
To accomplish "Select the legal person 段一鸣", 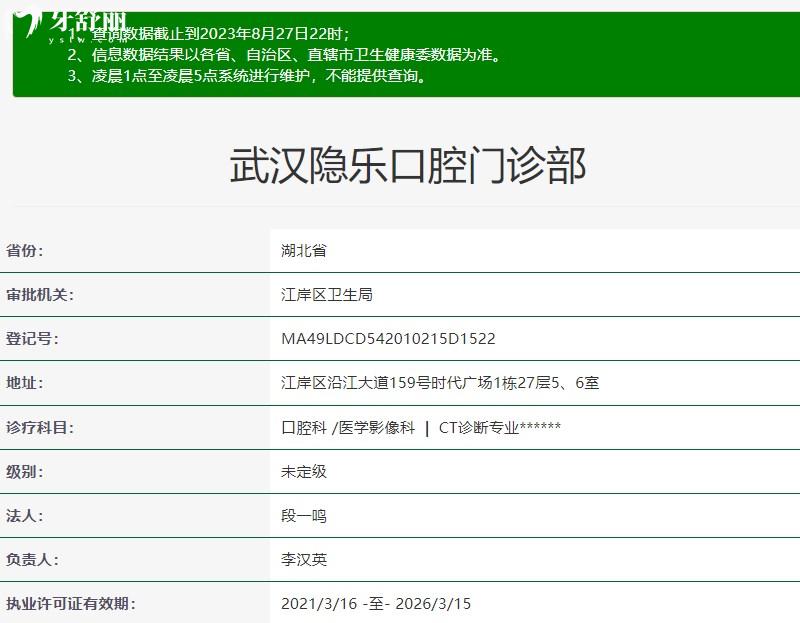I will pyautogui.click(x=304, y=515).
